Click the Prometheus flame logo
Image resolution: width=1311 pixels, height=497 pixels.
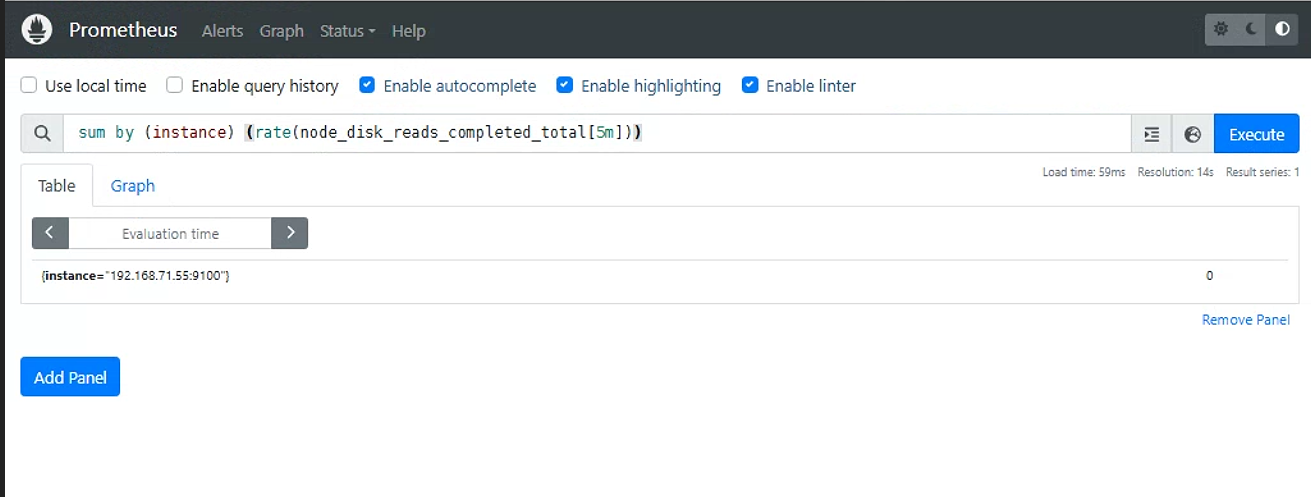point(37,30)
